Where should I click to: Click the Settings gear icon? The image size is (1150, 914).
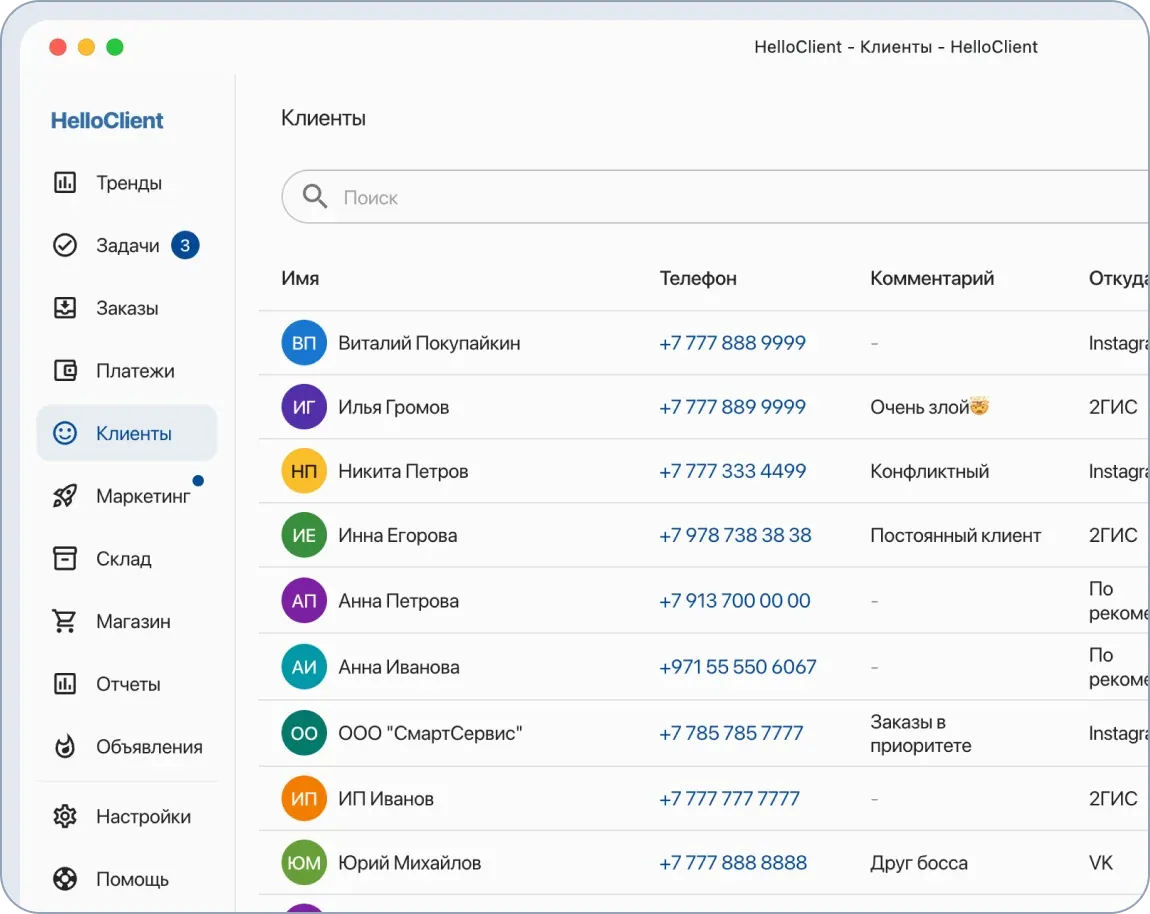pyautogui.click(x=65, y=817)
